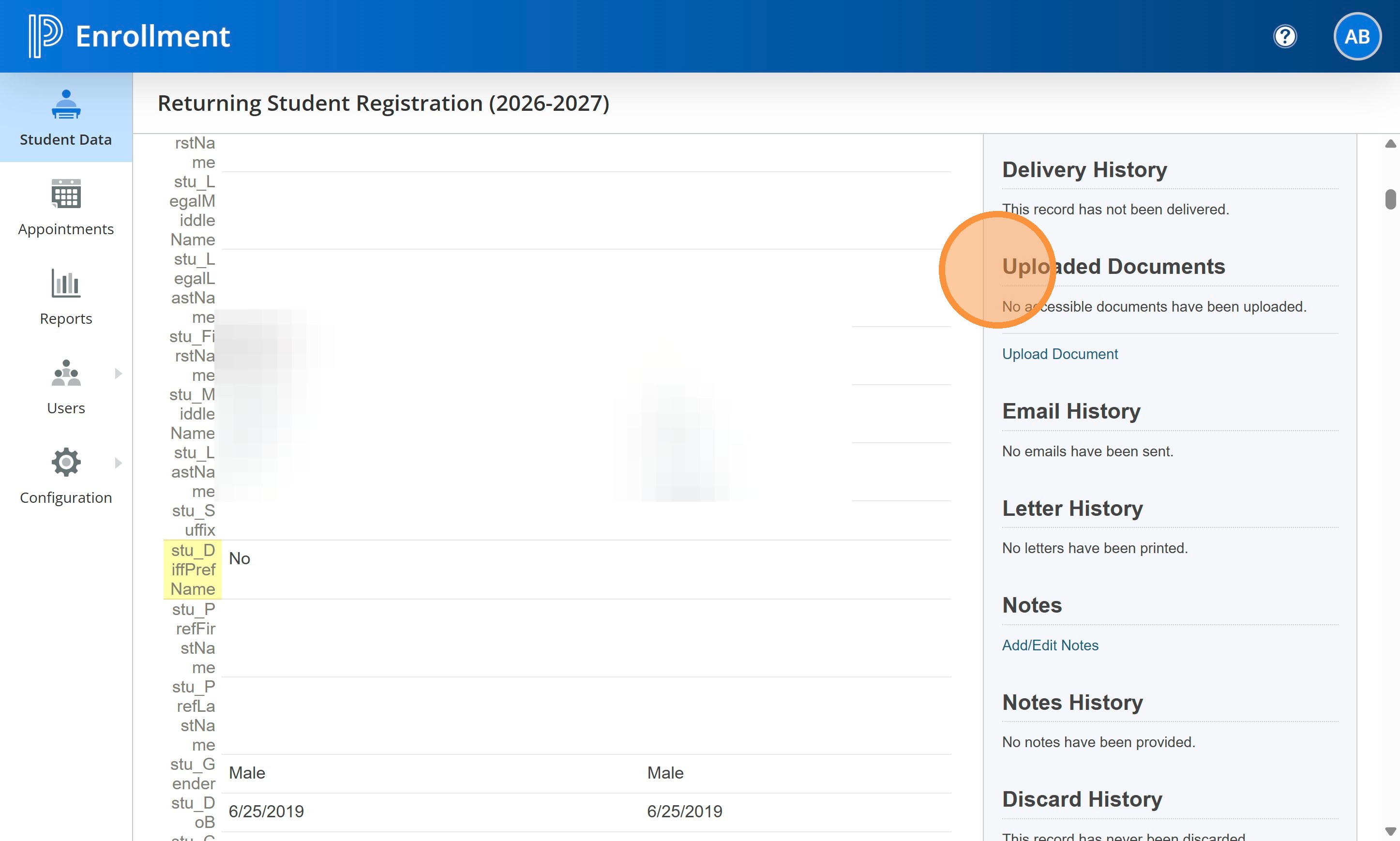The width and height of the screenshot is (1400, 841).
Task: Open the AB user avatar menu
Action: coord(1357,37)
